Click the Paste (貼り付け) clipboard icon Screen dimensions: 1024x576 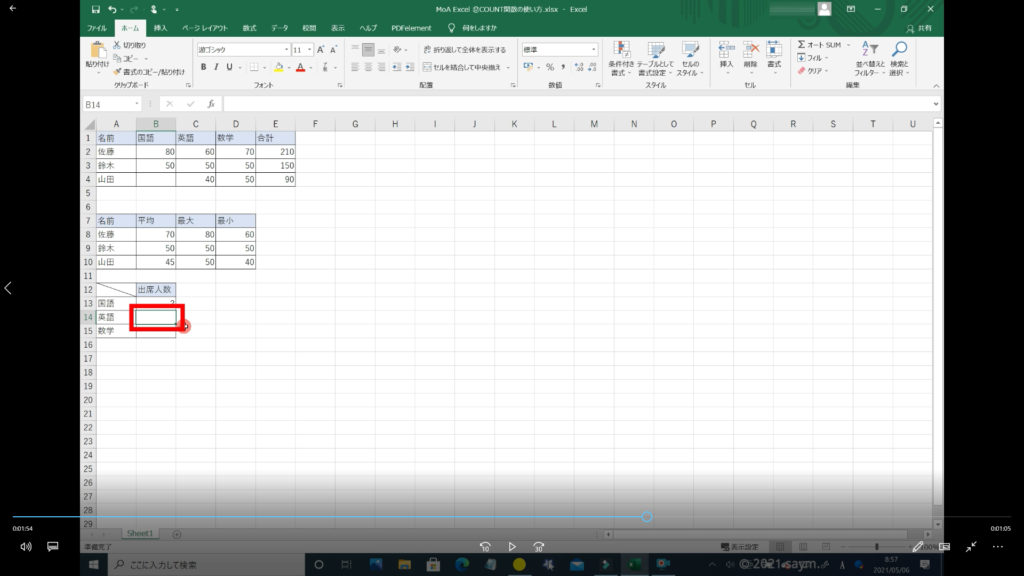[x=98, y=50]
